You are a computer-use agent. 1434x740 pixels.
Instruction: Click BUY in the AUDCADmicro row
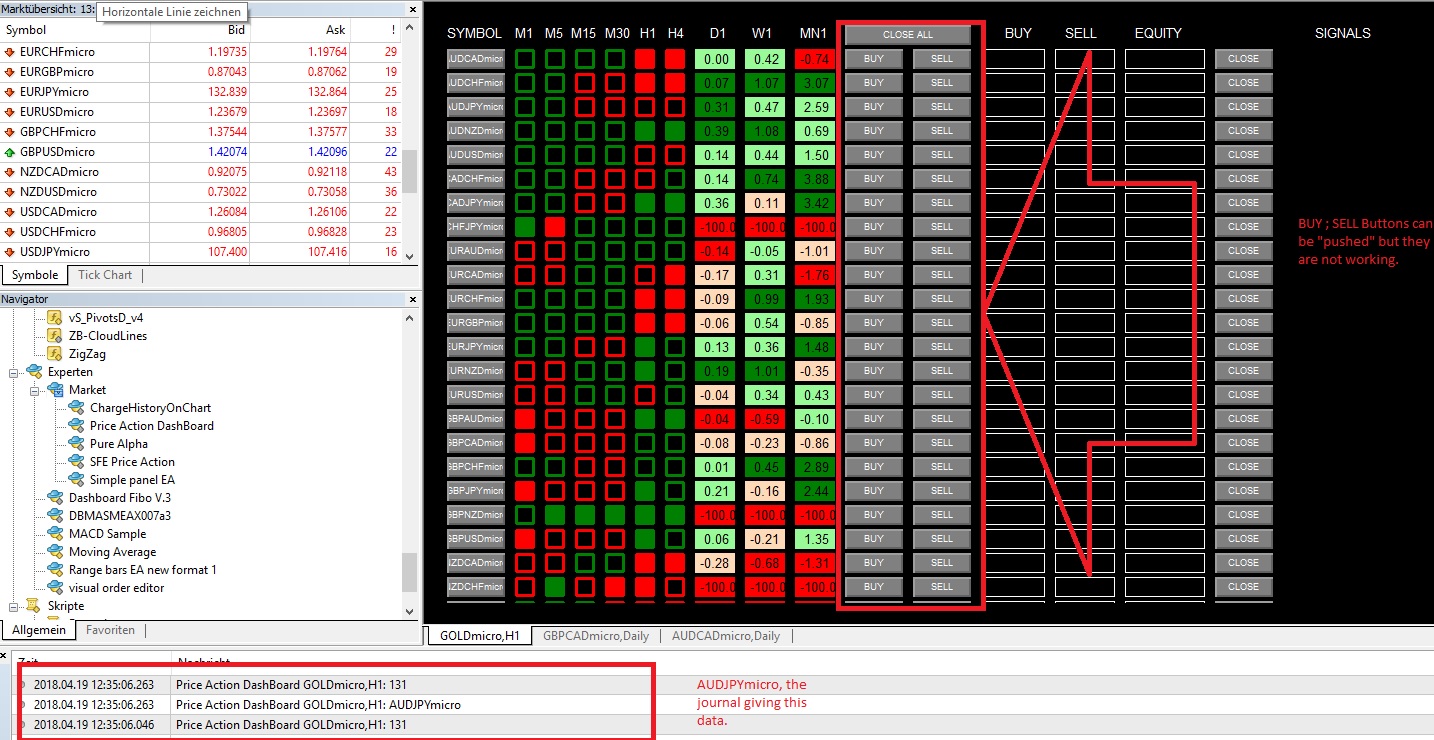[874, 58]
